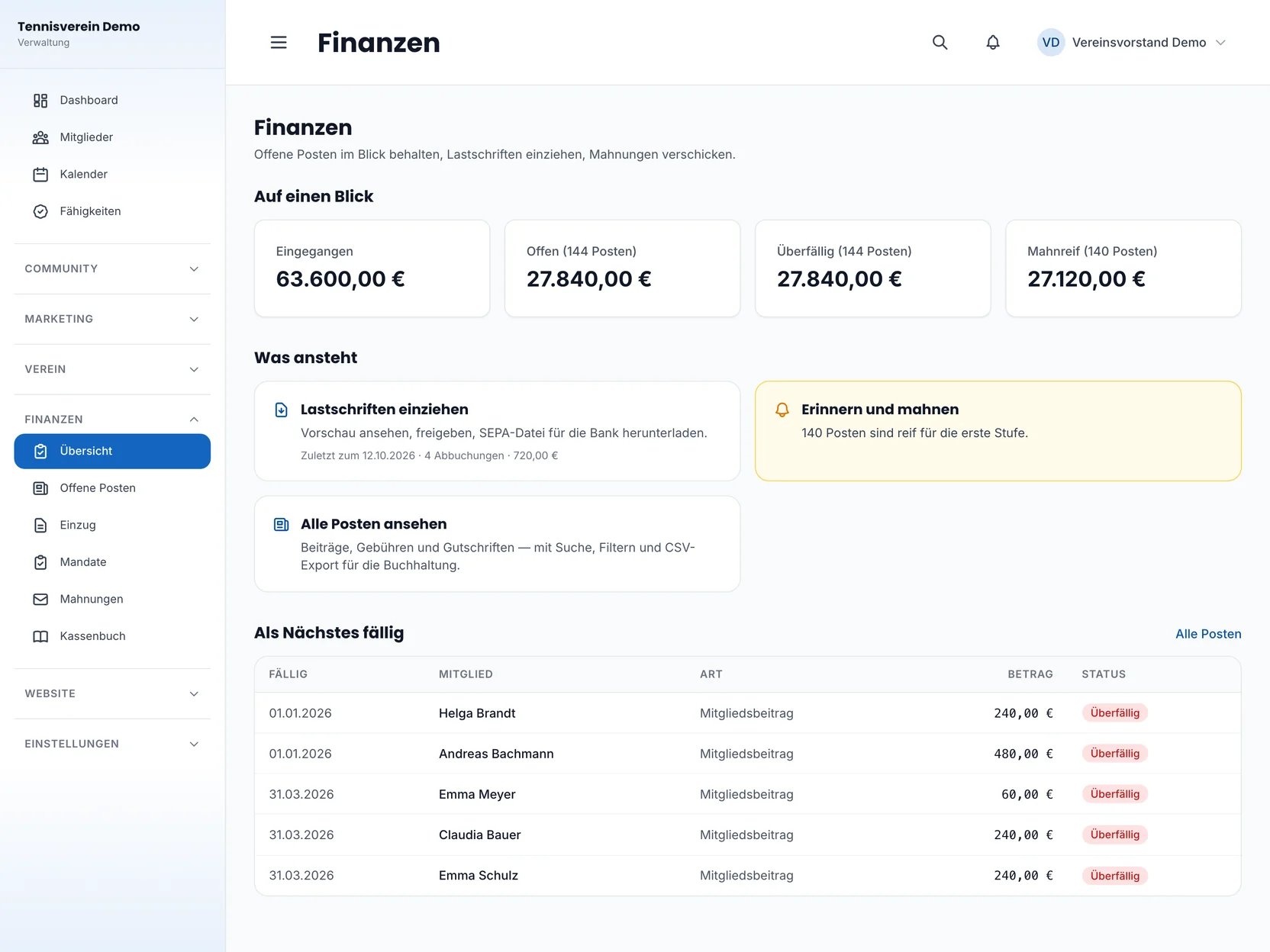Click the Eingegangen 63.600,00 € card
Viewport: 1270px width, 952px height.
[372, 269]
